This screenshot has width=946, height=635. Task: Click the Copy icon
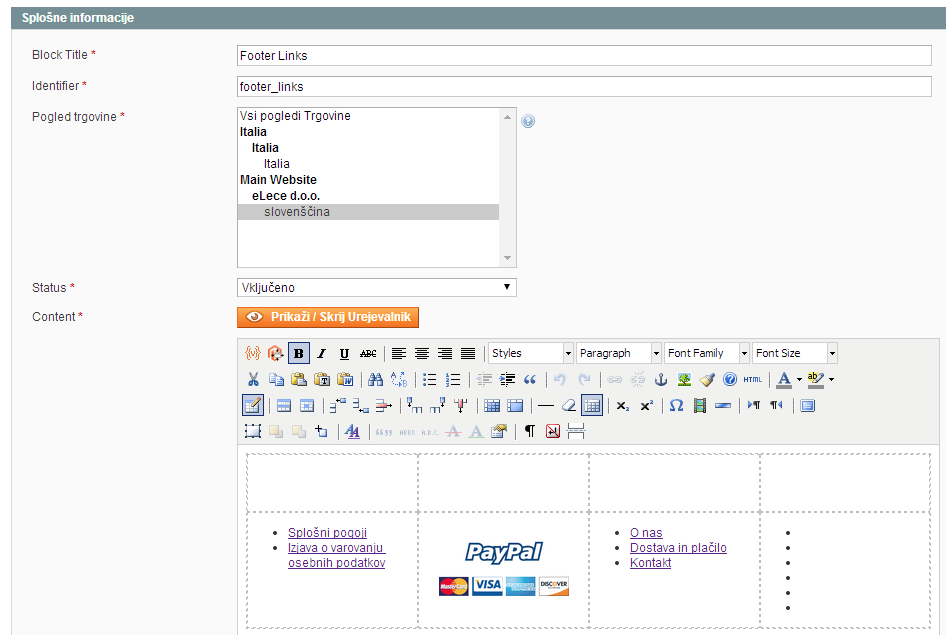pyautogui.click(x=276, y=379)
